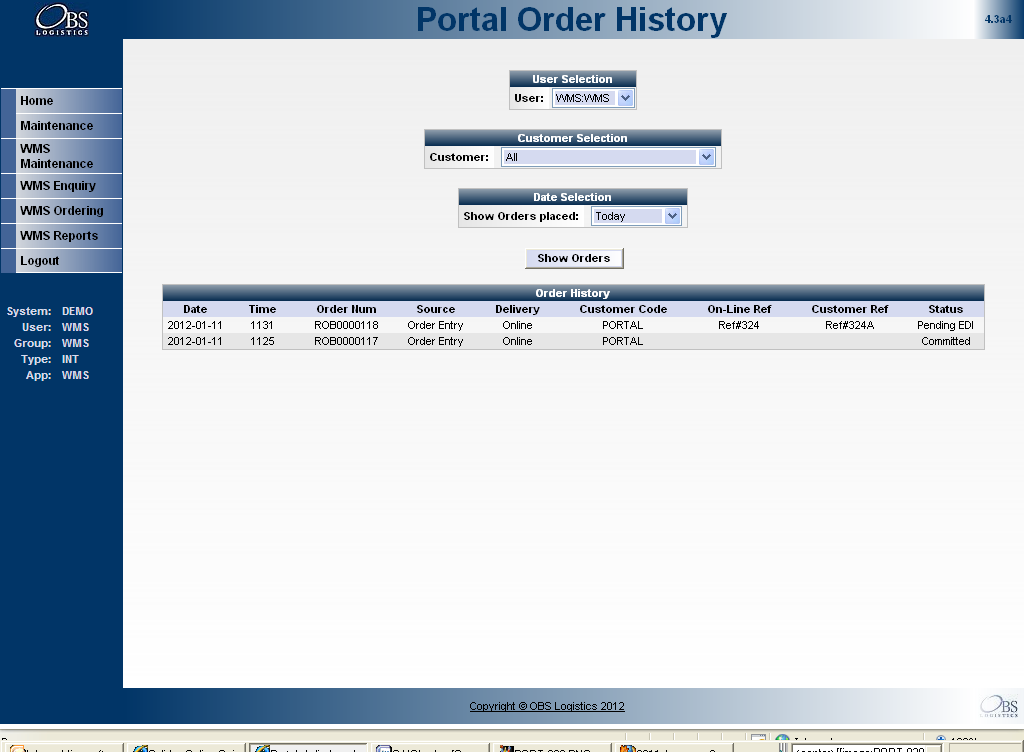Expand the Customer dropdown set to All

(x=608, y=157)
